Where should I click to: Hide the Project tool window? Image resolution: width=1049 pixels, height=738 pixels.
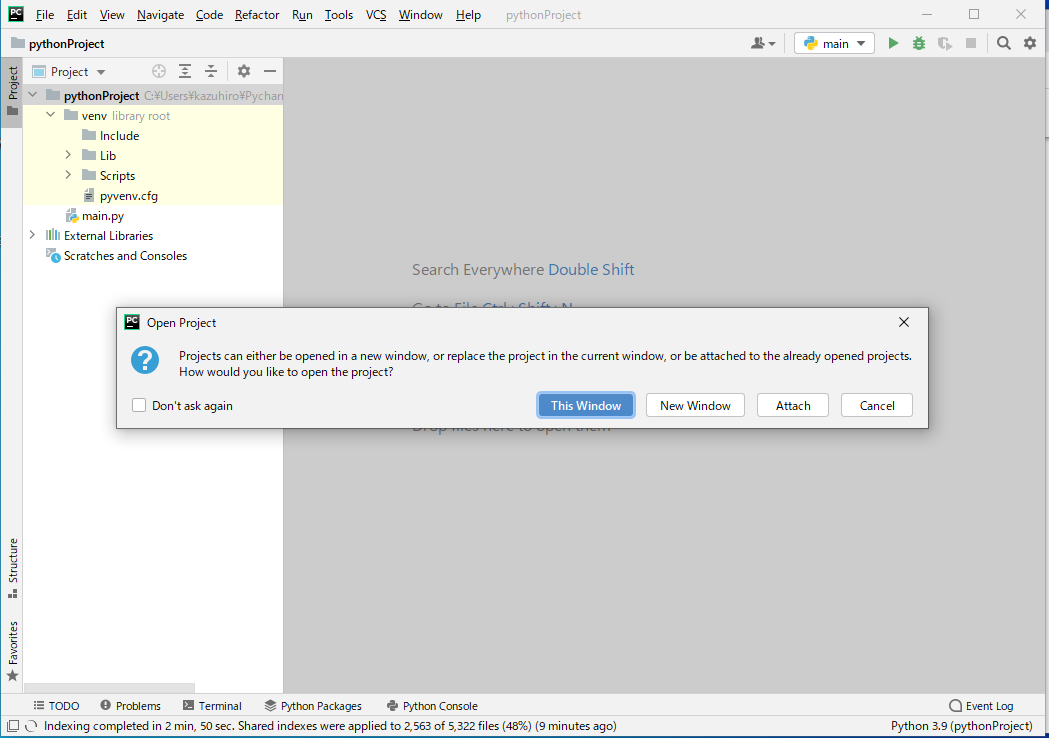[270, 71]
